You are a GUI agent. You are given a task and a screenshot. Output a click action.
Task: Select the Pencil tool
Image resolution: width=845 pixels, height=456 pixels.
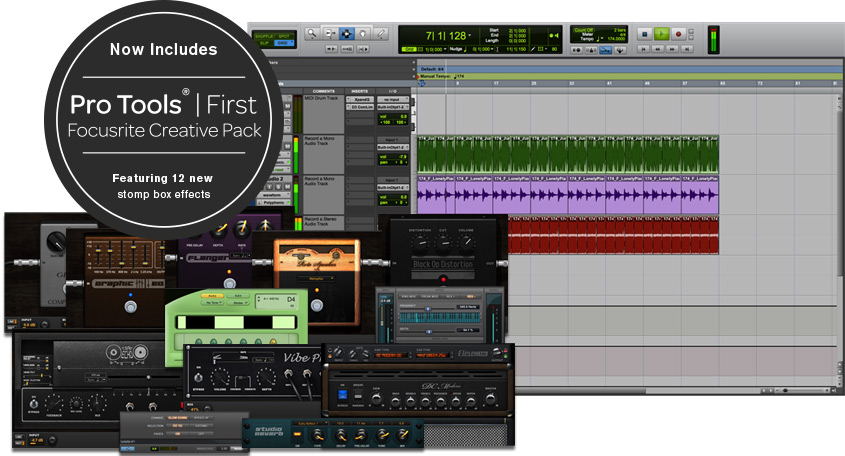[381, 33]
